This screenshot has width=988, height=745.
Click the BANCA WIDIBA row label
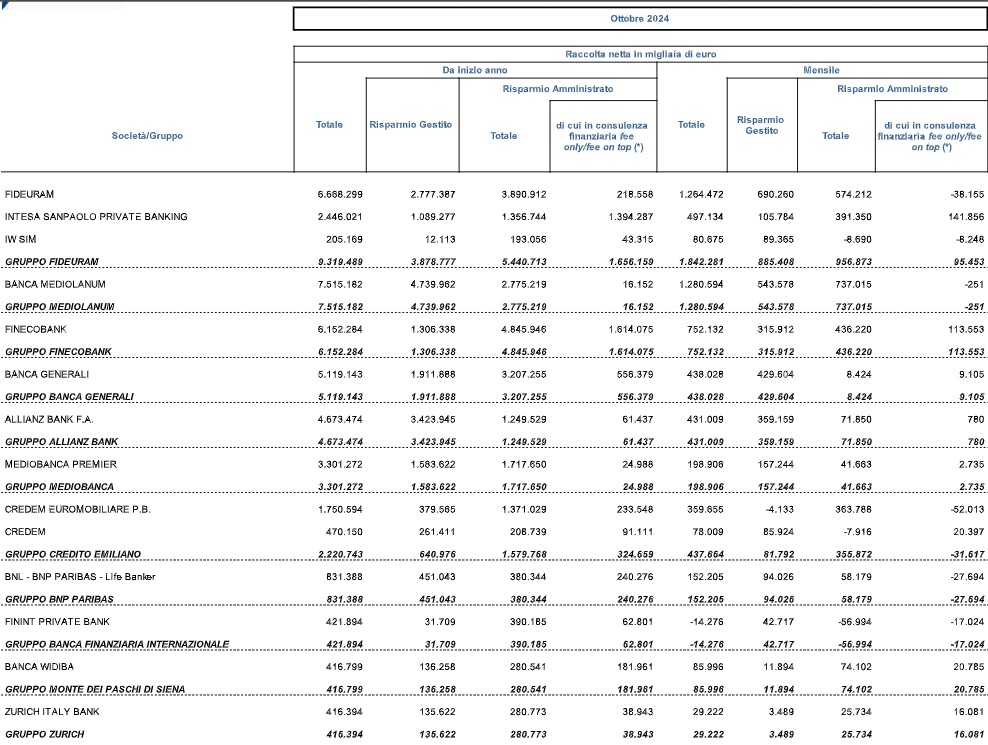tap(39, 667)
